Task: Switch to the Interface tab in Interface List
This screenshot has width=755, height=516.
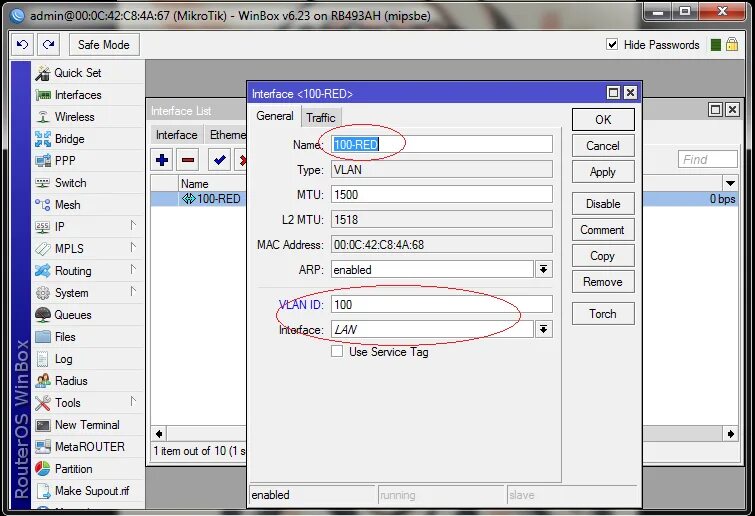Action: coord(177,135)
